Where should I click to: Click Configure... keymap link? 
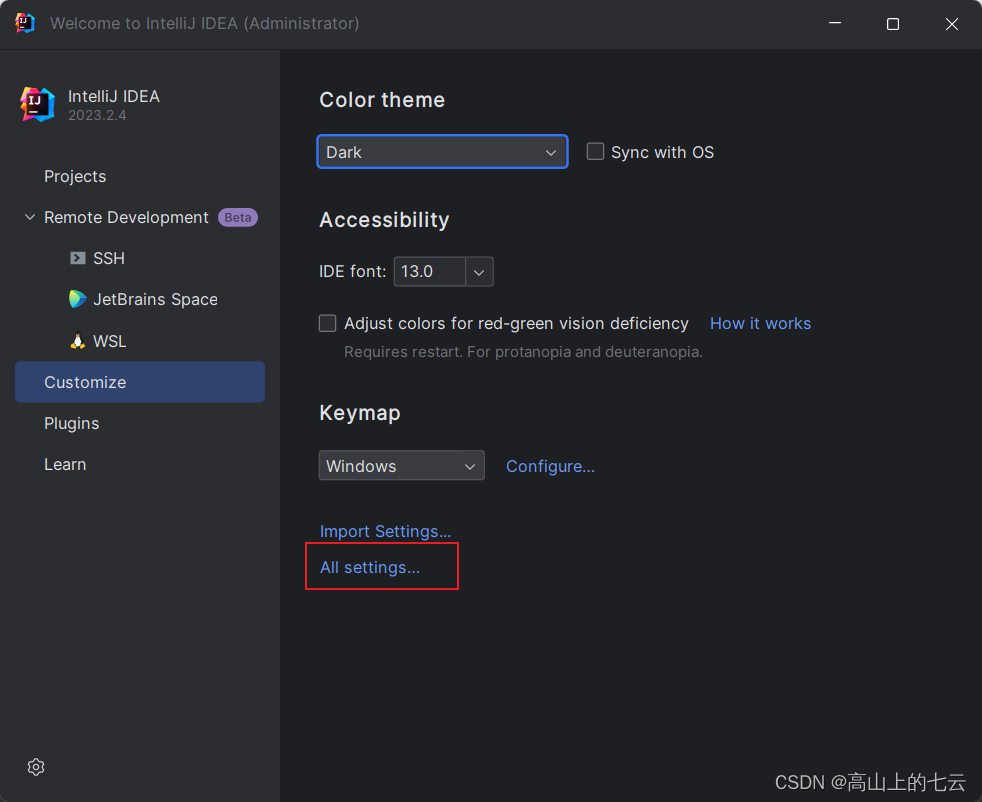[x=550, y=466]
